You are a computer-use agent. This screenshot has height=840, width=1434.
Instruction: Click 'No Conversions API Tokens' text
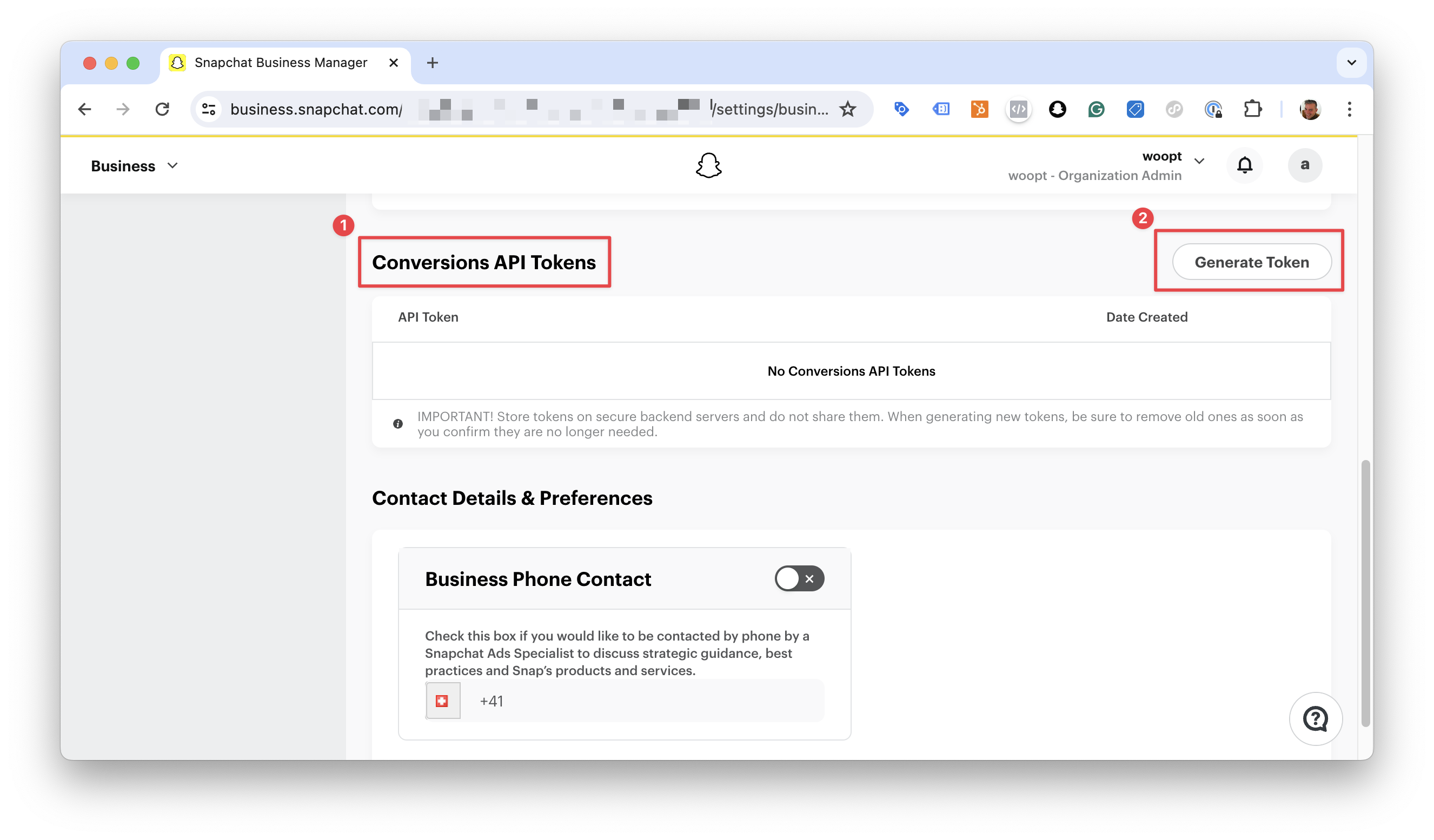click(851, 371)
